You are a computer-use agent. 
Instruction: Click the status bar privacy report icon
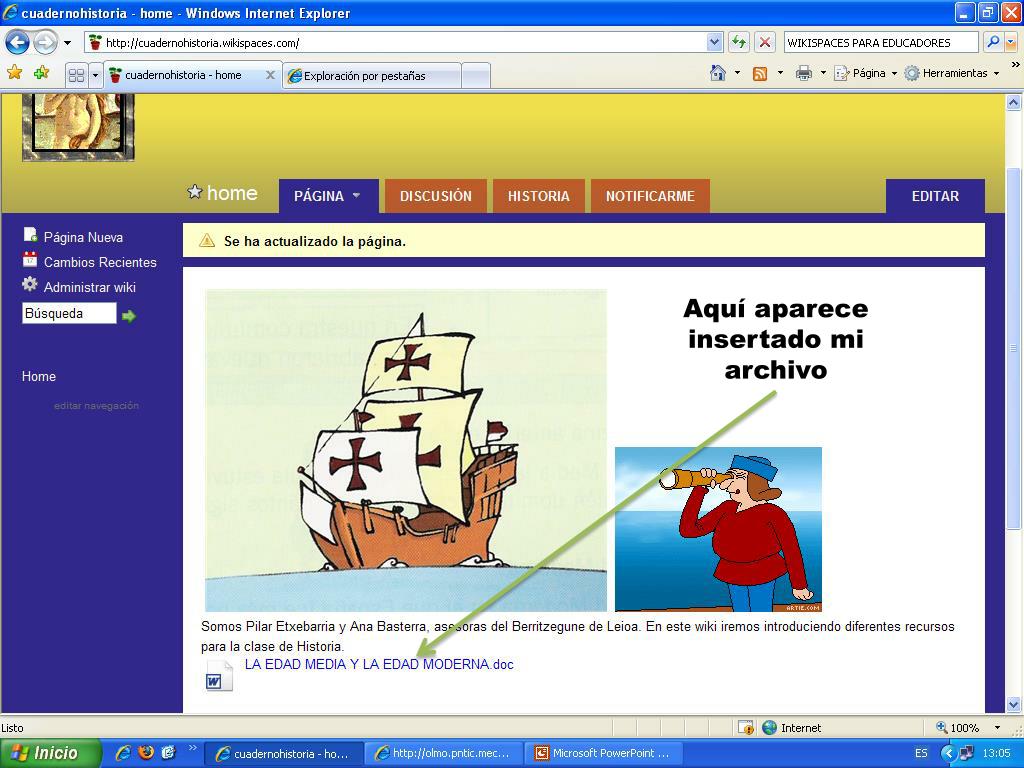746,728
